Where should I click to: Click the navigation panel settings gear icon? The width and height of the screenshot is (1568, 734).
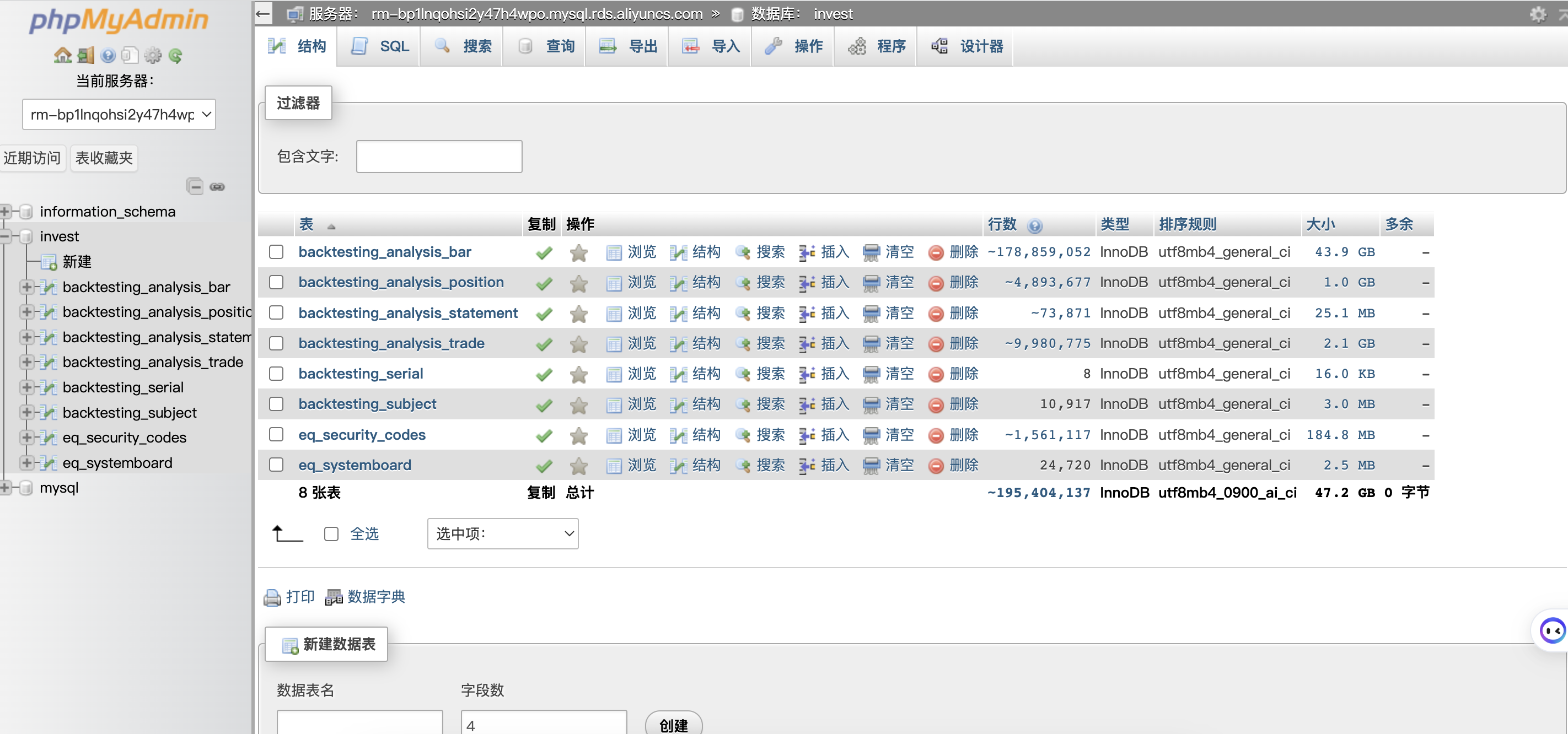pos(152,56)
